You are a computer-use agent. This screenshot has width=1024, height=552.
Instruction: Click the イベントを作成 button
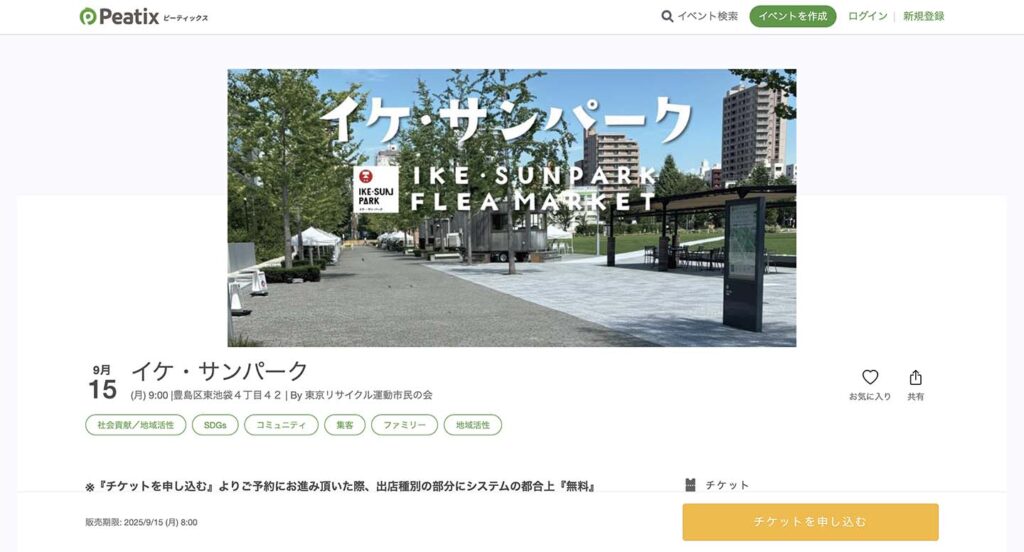click(x=793, y=16)
